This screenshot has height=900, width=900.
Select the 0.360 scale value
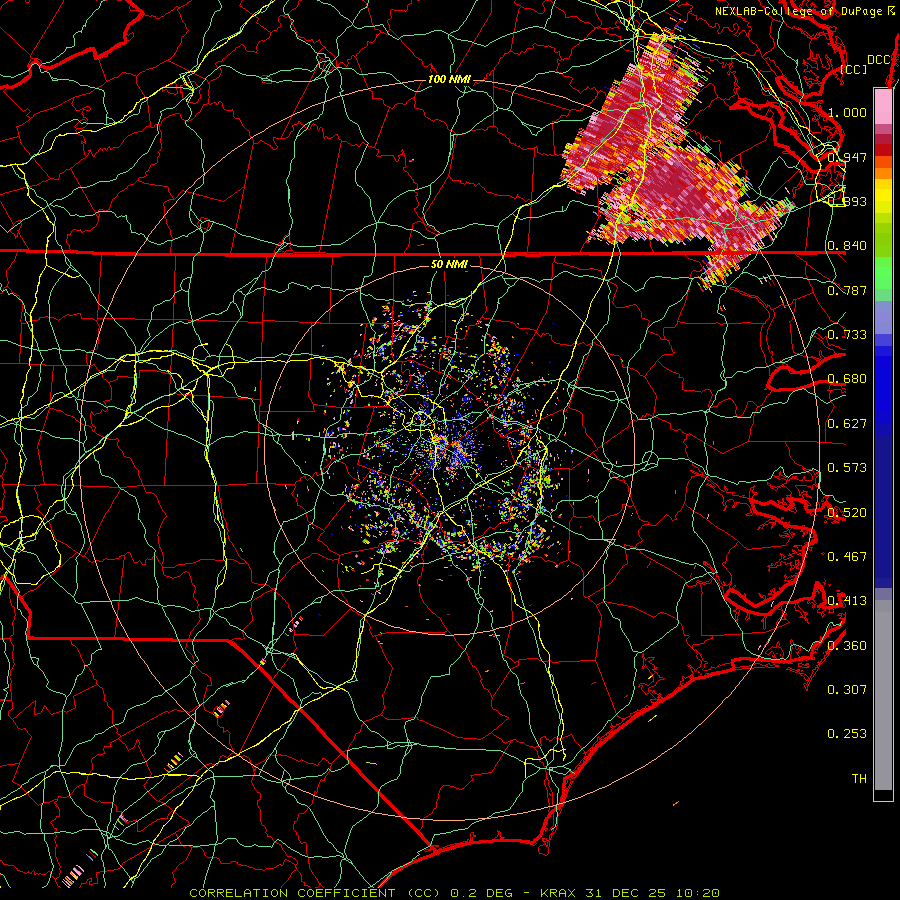[x=847, y=646]
